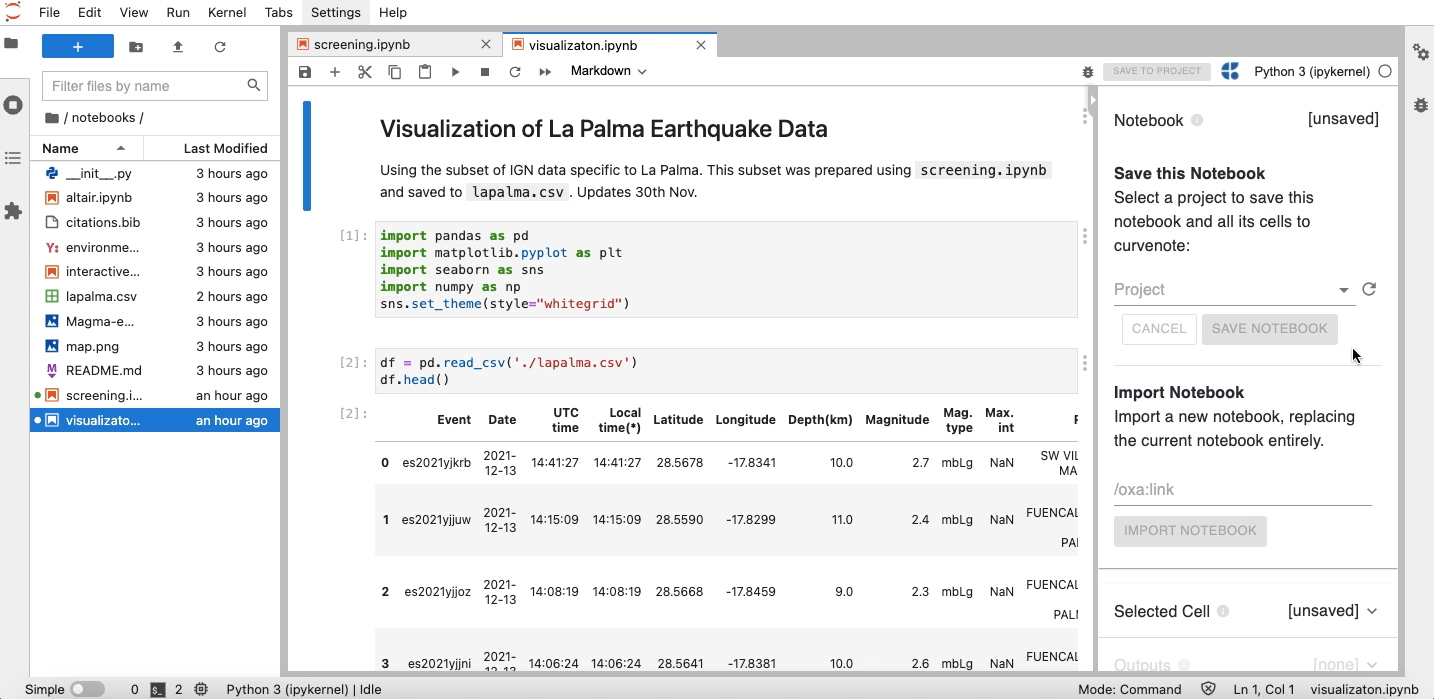Image resolution: width=1434 pixels, height=699 pixels.
Task: Click the Upload Files icon
Action: (178, 47)
